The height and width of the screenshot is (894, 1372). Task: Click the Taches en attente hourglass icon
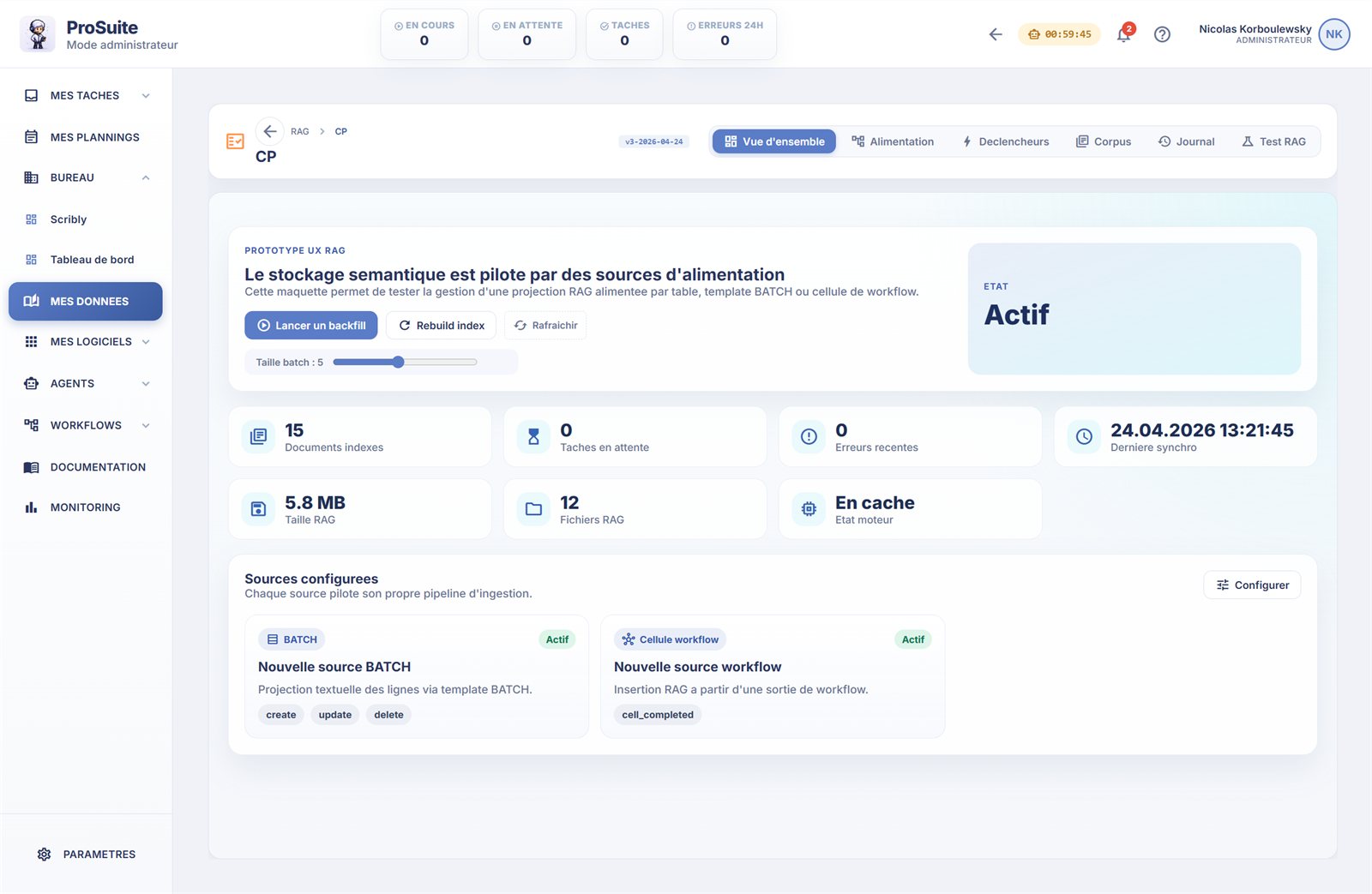(x=533, y=436)
